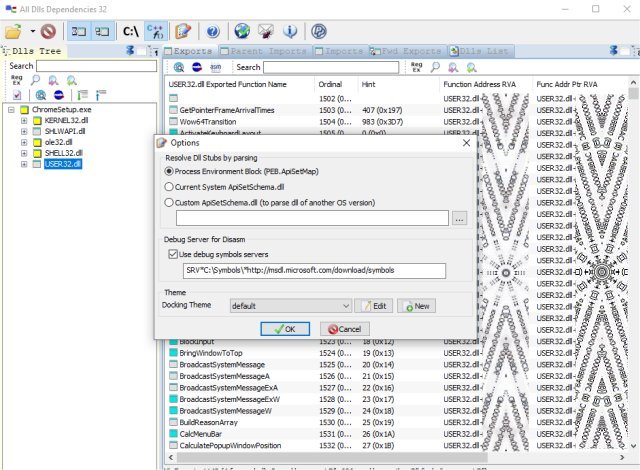The image size is (640, 470).
Task: Click MSDN search globe in Dlls Tree toolbar
Action: point(41,95)
